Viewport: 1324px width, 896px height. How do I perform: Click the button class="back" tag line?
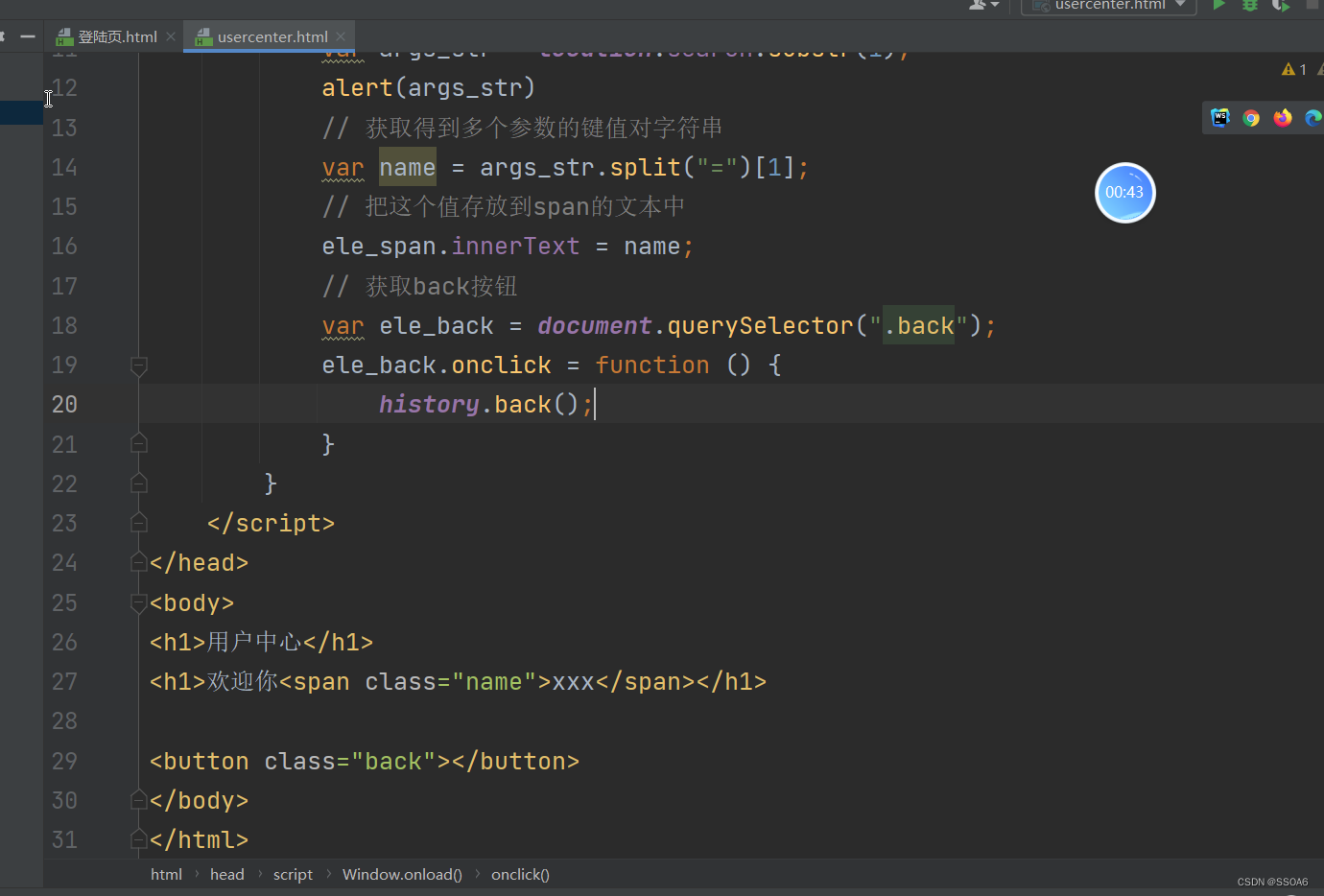click(x=365, y=762)
